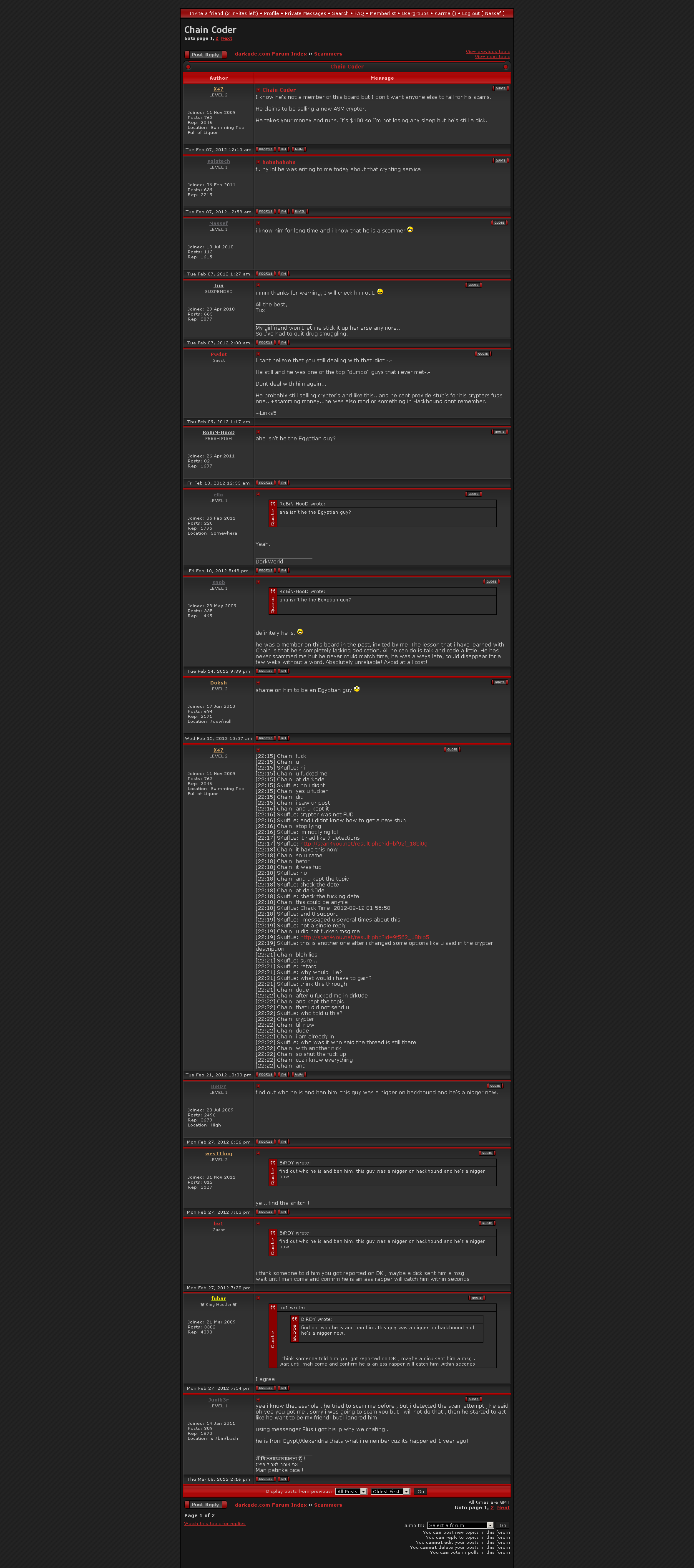The width and height of the screenshot is (694, 1568).
Task: Click the QUOTE icon on X47's first post
Action: (500, 88)
